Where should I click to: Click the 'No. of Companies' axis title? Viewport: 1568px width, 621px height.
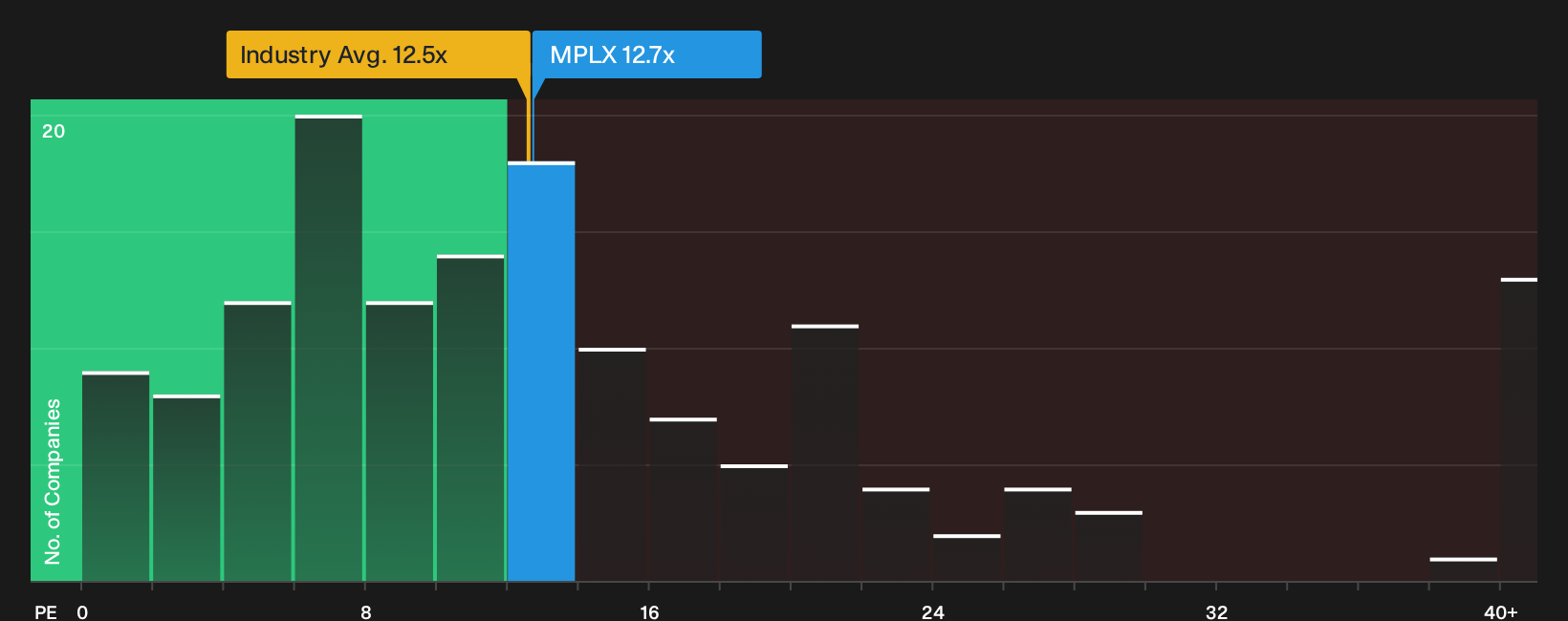click(53, 481)
